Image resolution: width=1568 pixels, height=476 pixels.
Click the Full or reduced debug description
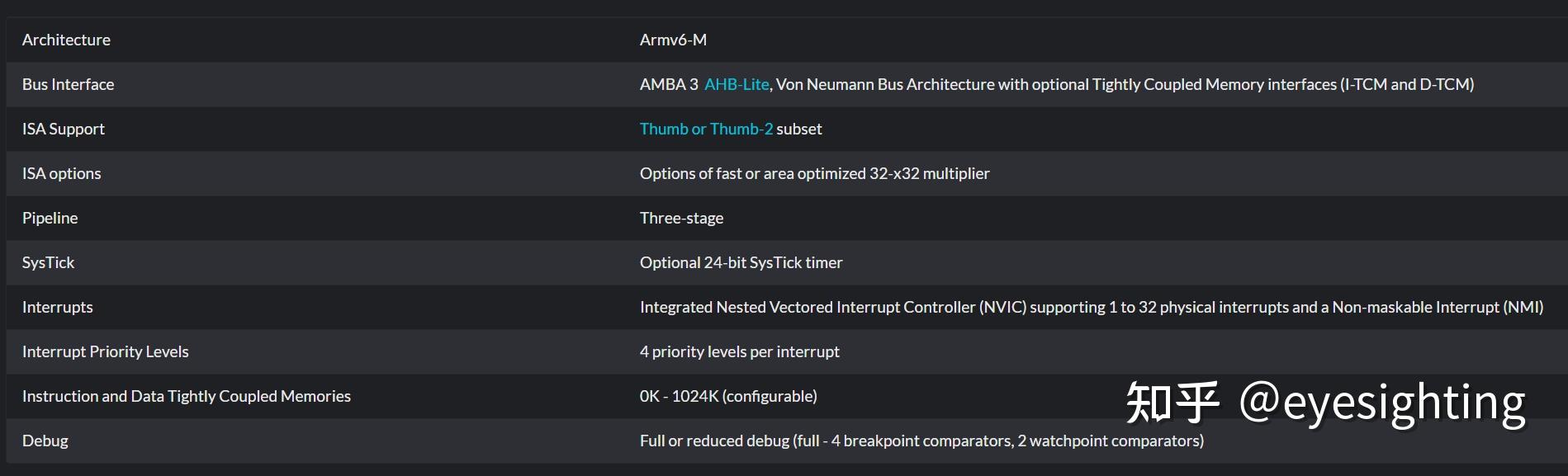tap(921, 441)
